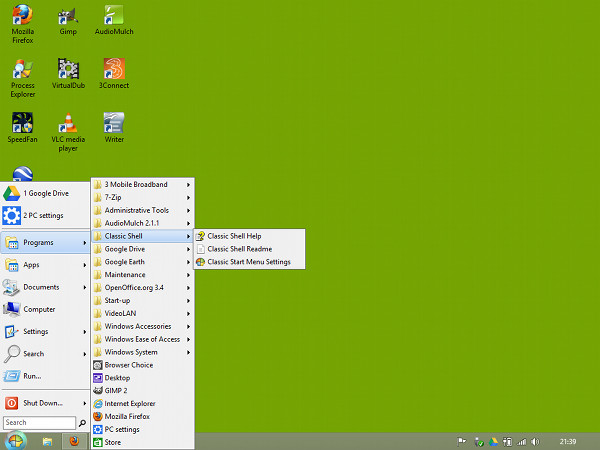The height and width of the screenshot is (450, 600).
Task: Open PC settings in Programs list
Action: click(142, 429)
